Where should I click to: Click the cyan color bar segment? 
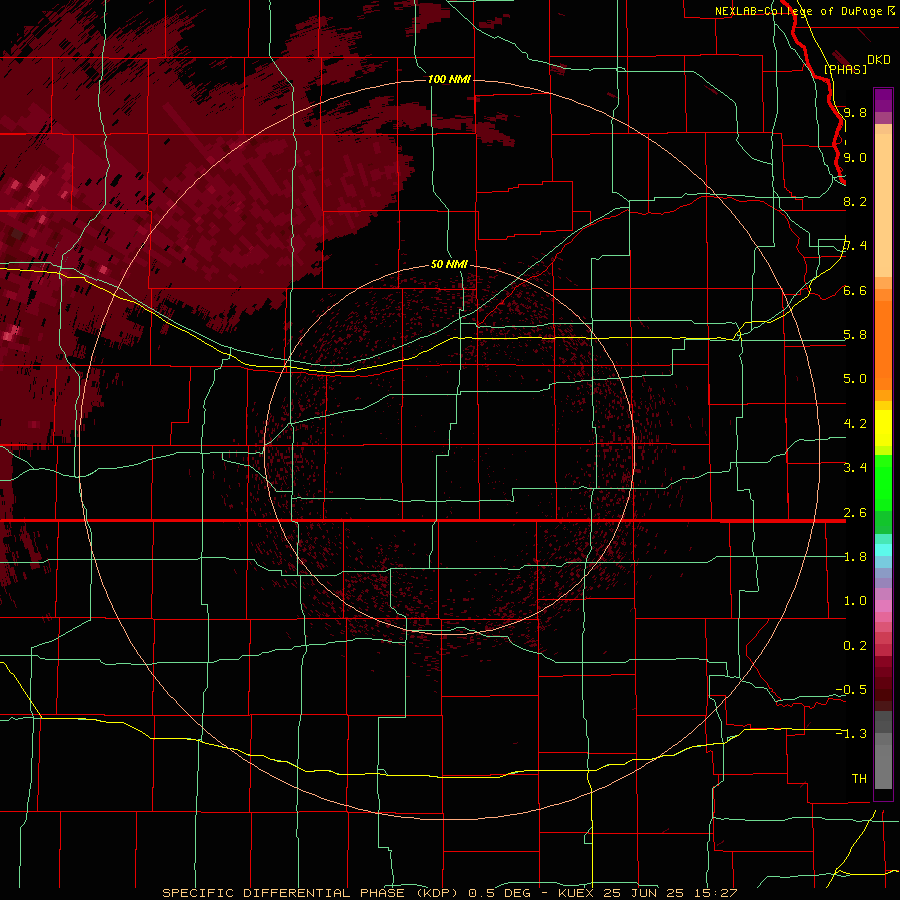pyautogui.click(x=883, y=550)
